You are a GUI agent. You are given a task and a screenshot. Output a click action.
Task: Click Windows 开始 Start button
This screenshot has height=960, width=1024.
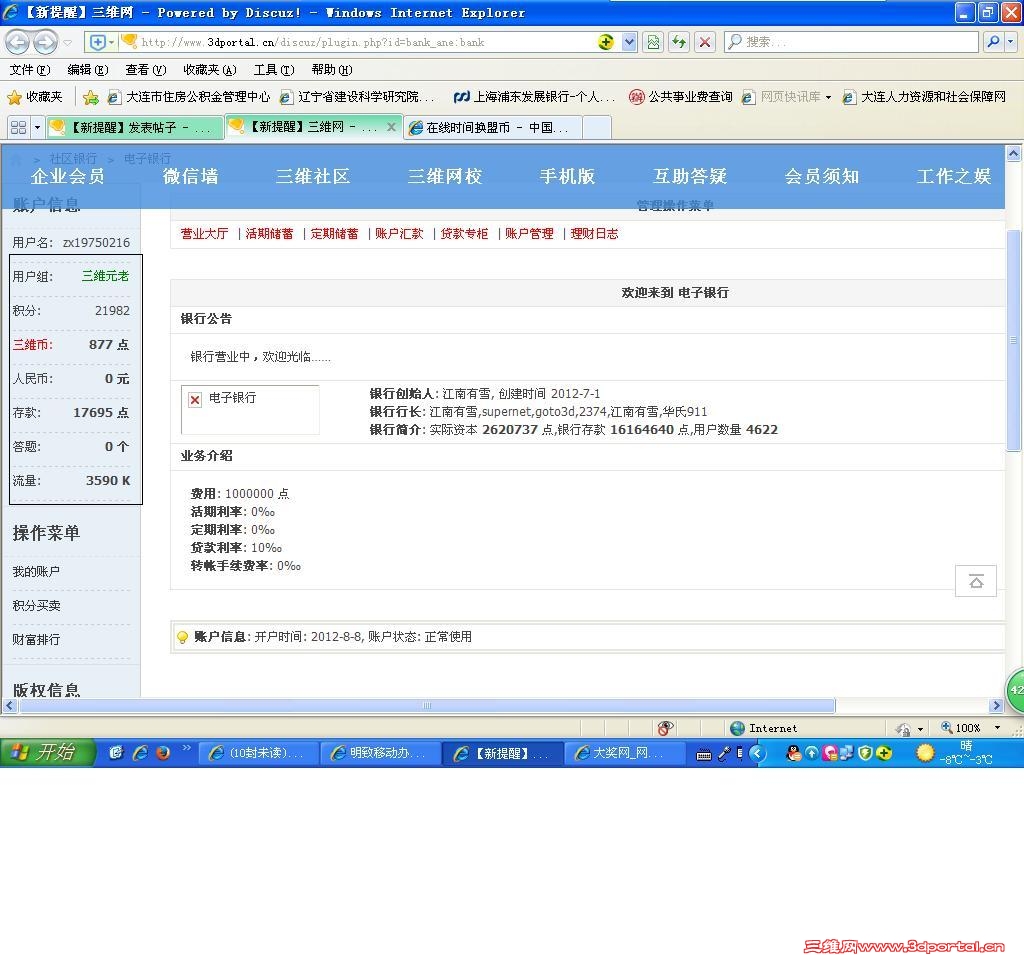47,753
